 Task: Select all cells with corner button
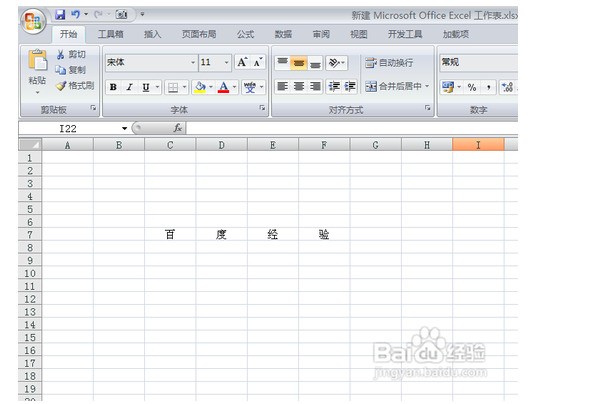coord(30,145)
